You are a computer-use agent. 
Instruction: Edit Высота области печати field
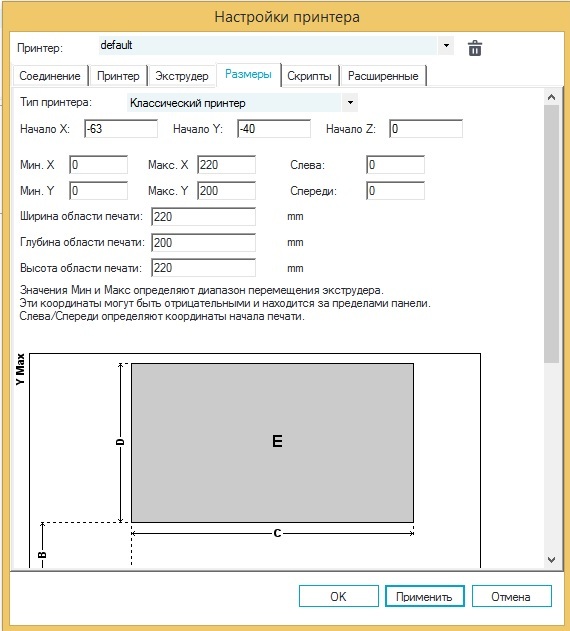coord(204,268)
